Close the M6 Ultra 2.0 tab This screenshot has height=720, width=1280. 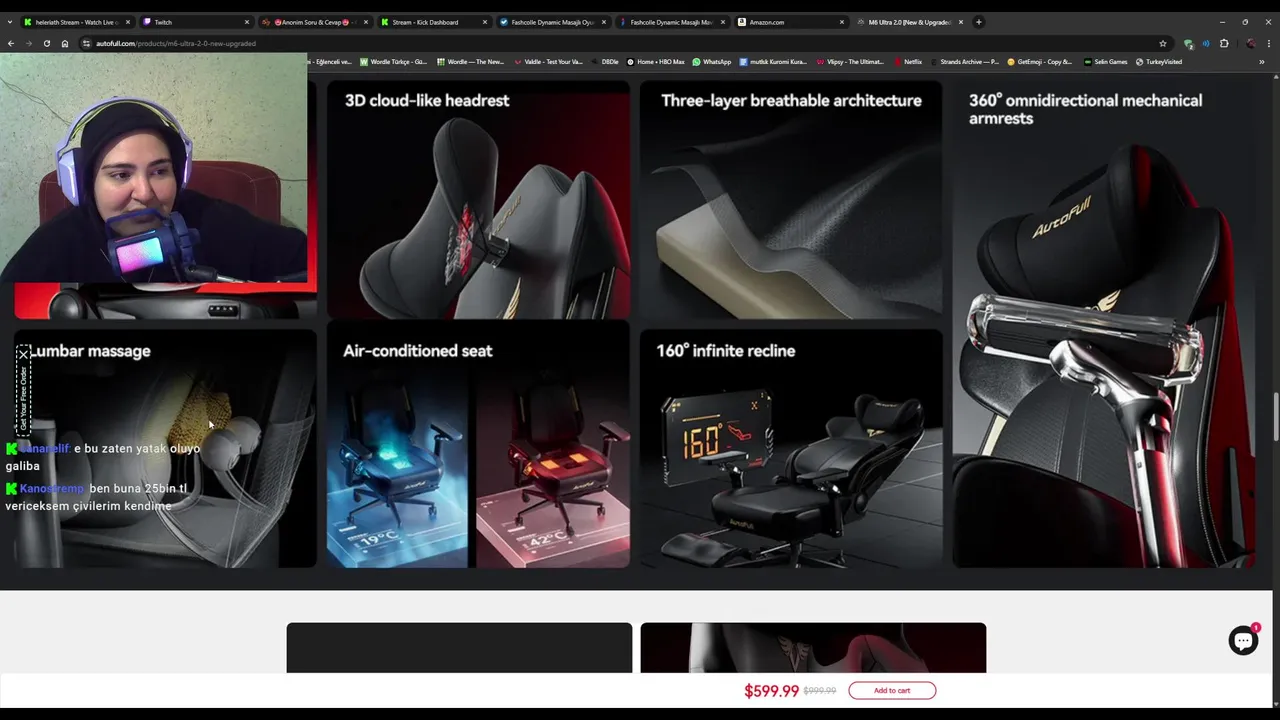961,22
